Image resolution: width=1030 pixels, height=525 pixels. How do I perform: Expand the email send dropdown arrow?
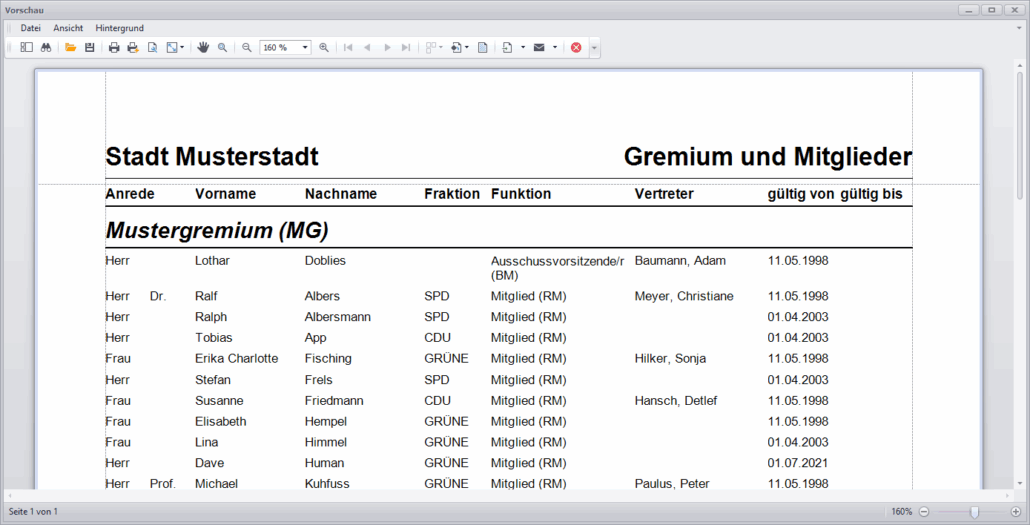pyautogui.click(x=554, y=47)
